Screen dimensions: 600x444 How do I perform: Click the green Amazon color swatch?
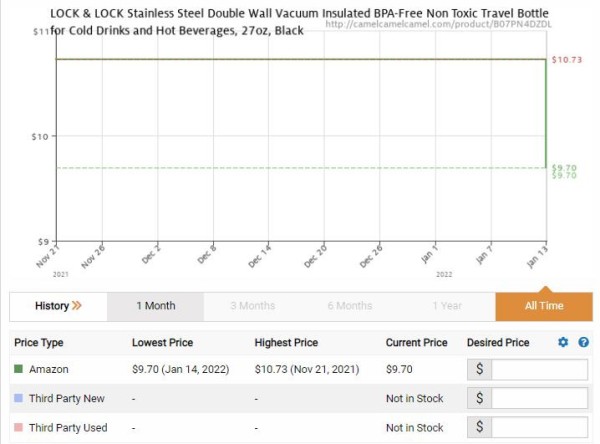18,369
